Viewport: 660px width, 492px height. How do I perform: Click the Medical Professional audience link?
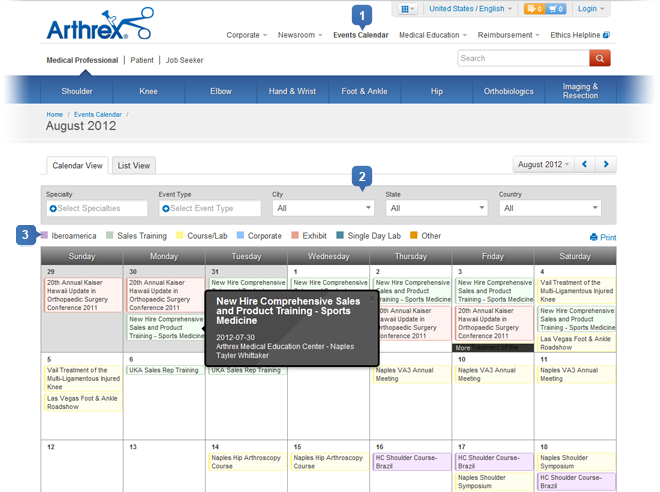82,60
